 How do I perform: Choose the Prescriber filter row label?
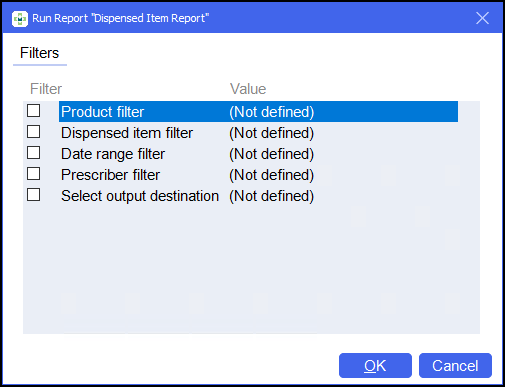pyautogui.click(x=111, y=175)
